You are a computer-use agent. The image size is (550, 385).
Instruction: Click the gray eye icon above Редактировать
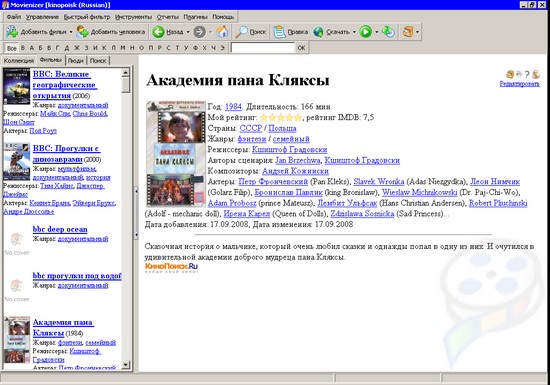click(518, 74)
